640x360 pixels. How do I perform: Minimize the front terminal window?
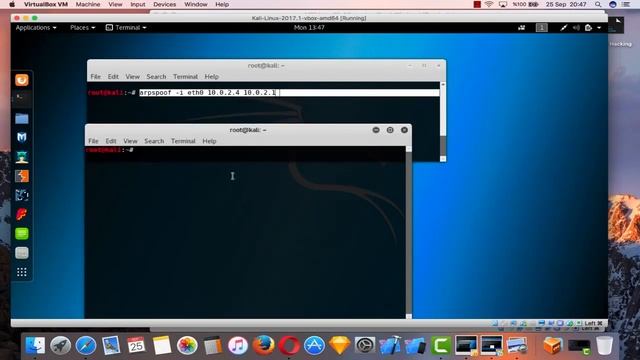[376, 130]
